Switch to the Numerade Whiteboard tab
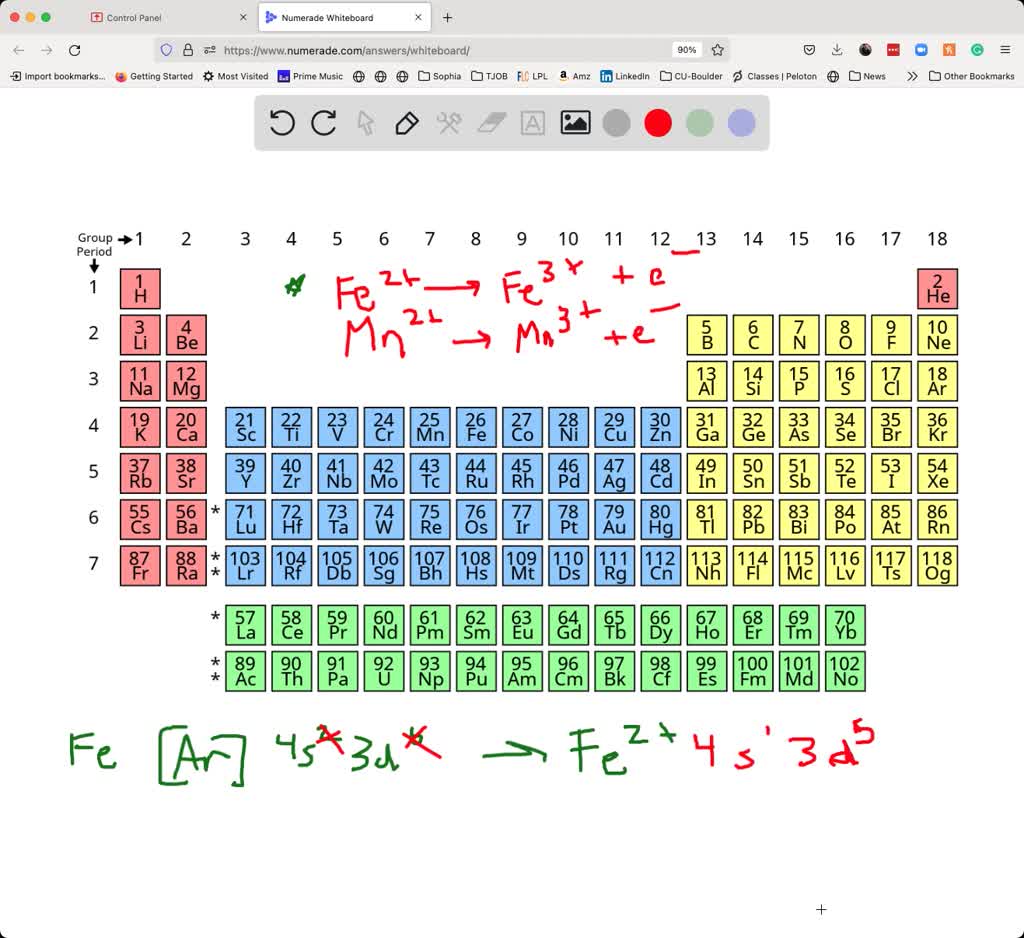Image resolution: width=1024 pixels, height=938 pixels. (x=330, y=17)
